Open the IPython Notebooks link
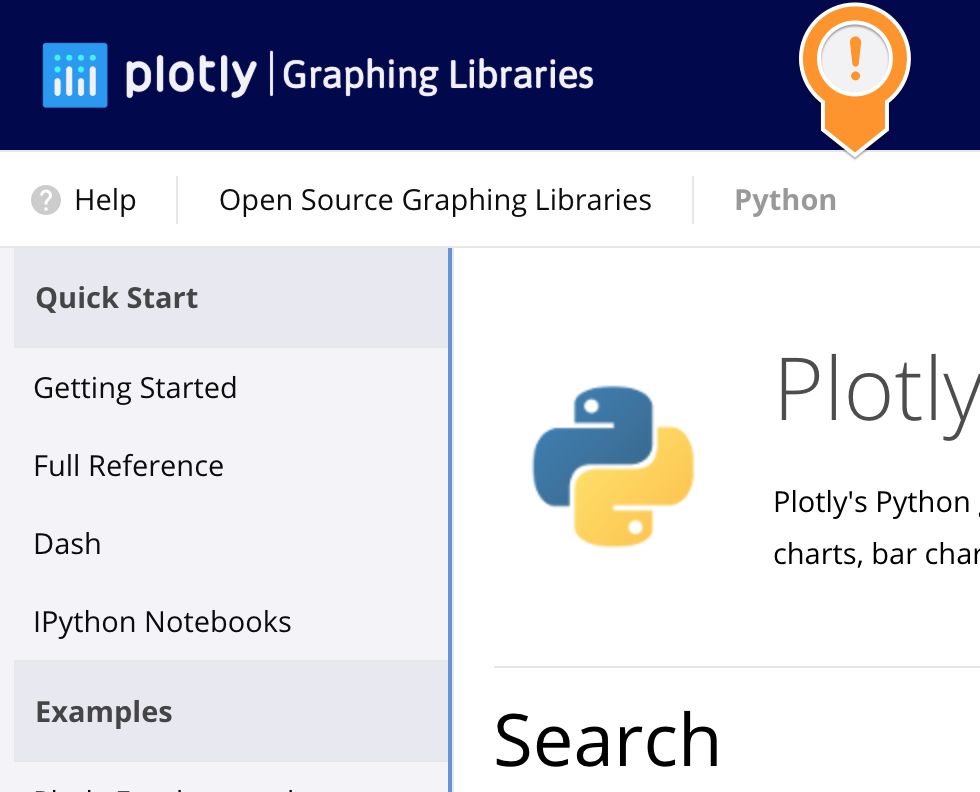The image size is (980, 792). (162, 622)
